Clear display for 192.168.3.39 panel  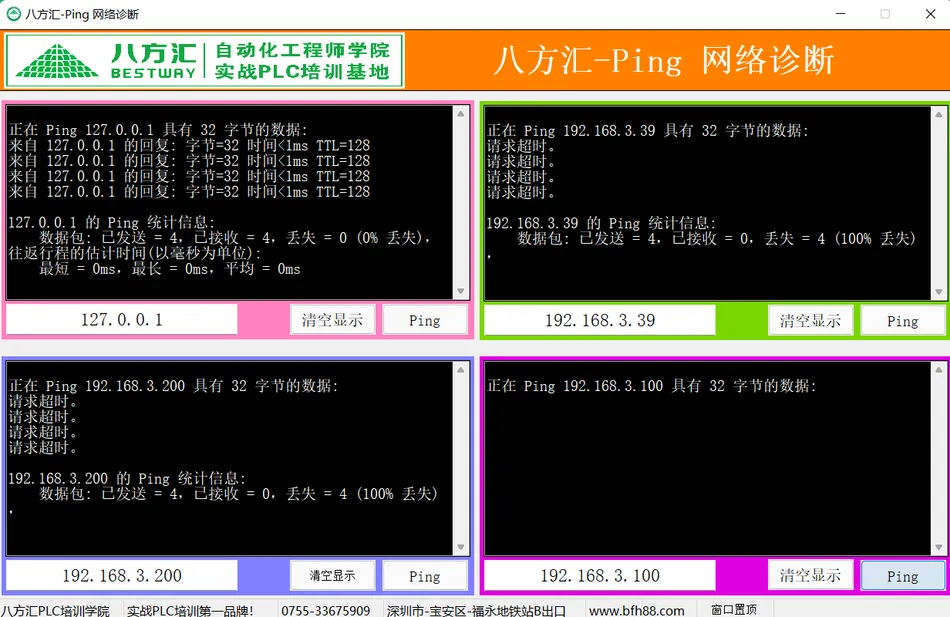[810, 321]
